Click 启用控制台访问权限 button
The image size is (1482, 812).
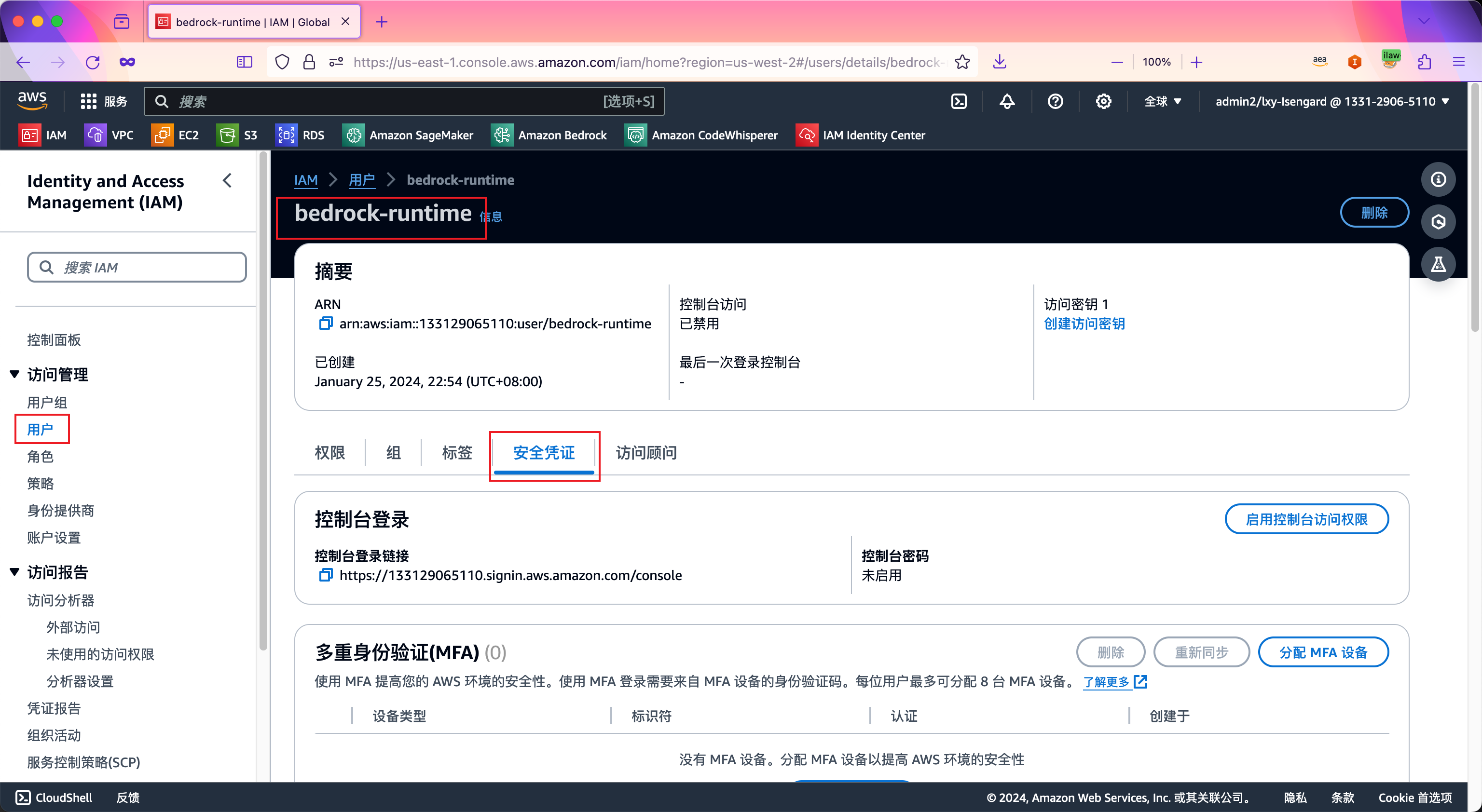pos(1306,519)
